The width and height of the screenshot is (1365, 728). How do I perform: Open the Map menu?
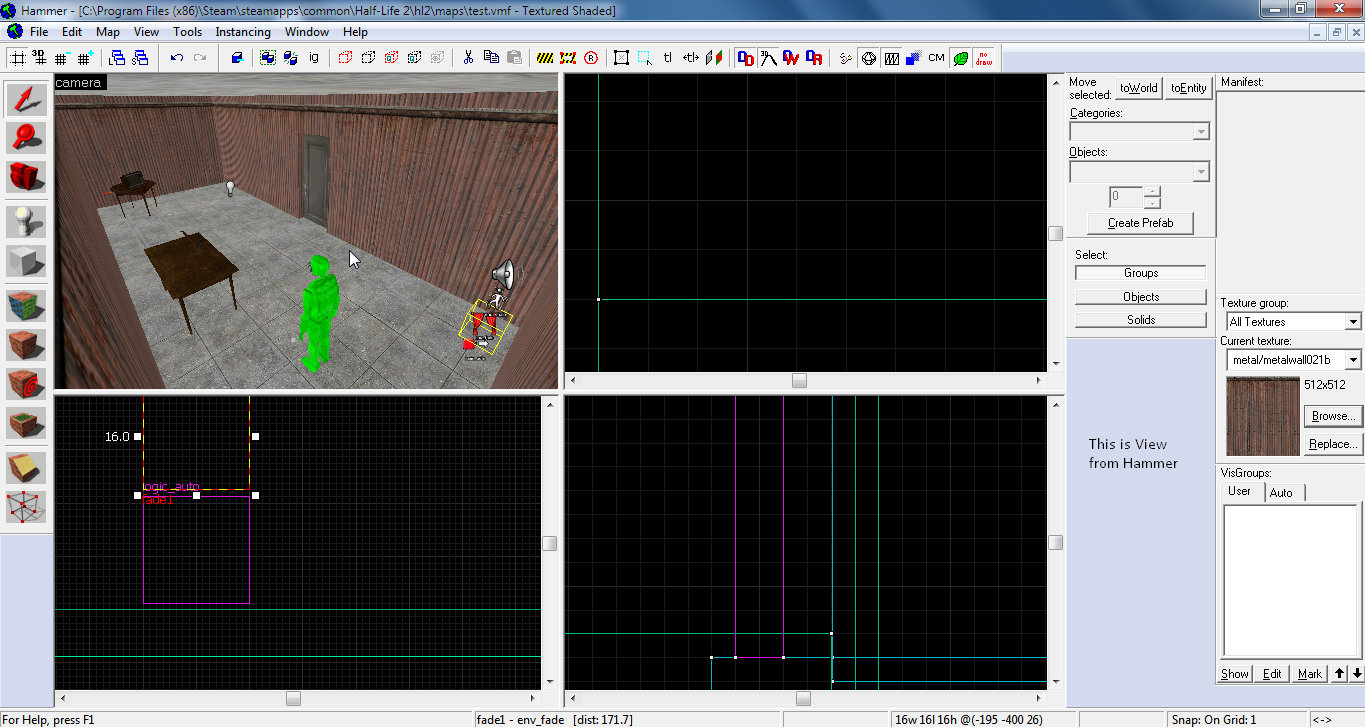click(108, 32)
